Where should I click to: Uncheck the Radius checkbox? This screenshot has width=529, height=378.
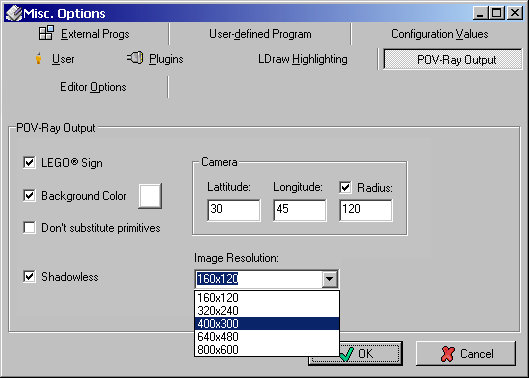345,187
